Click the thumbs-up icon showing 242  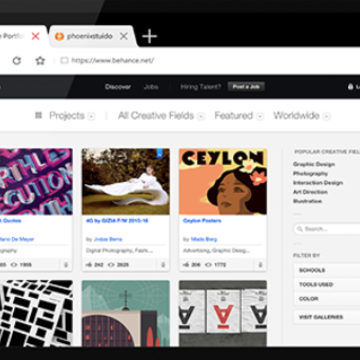click(x=89, y=265)
